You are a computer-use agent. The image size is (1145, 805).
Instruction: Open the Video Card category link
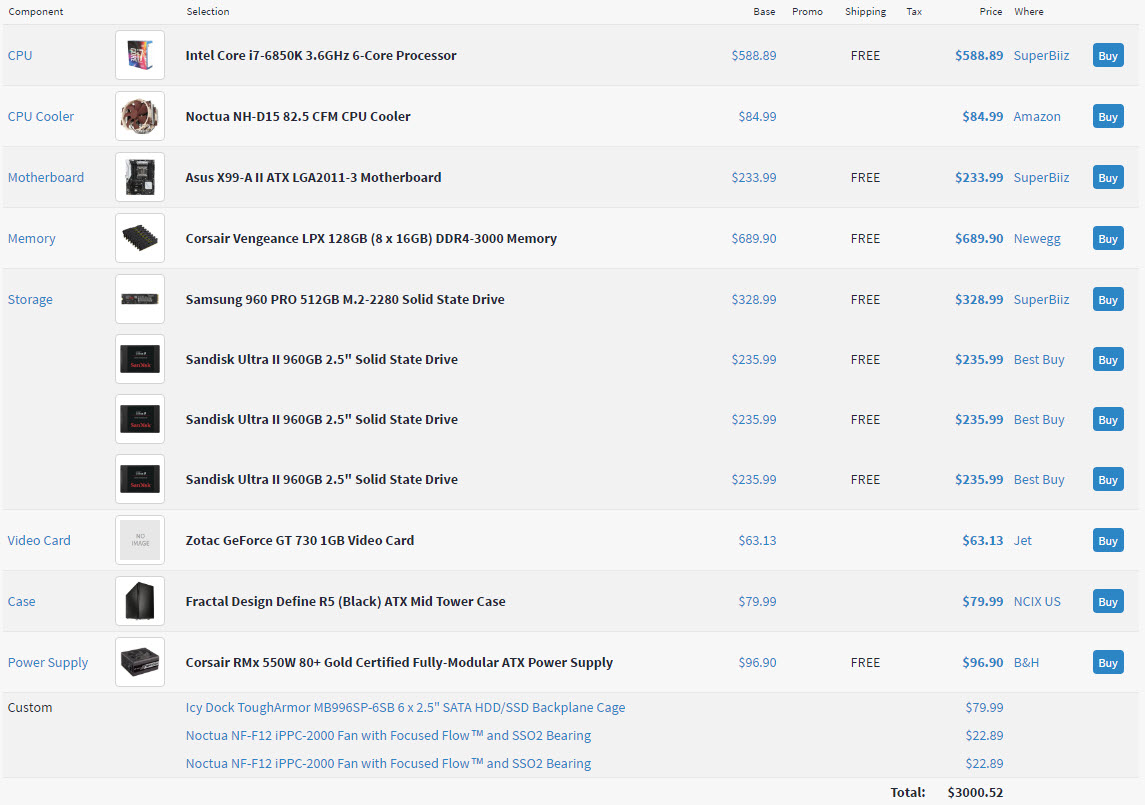pyautogui.click(x=39, y=541)
